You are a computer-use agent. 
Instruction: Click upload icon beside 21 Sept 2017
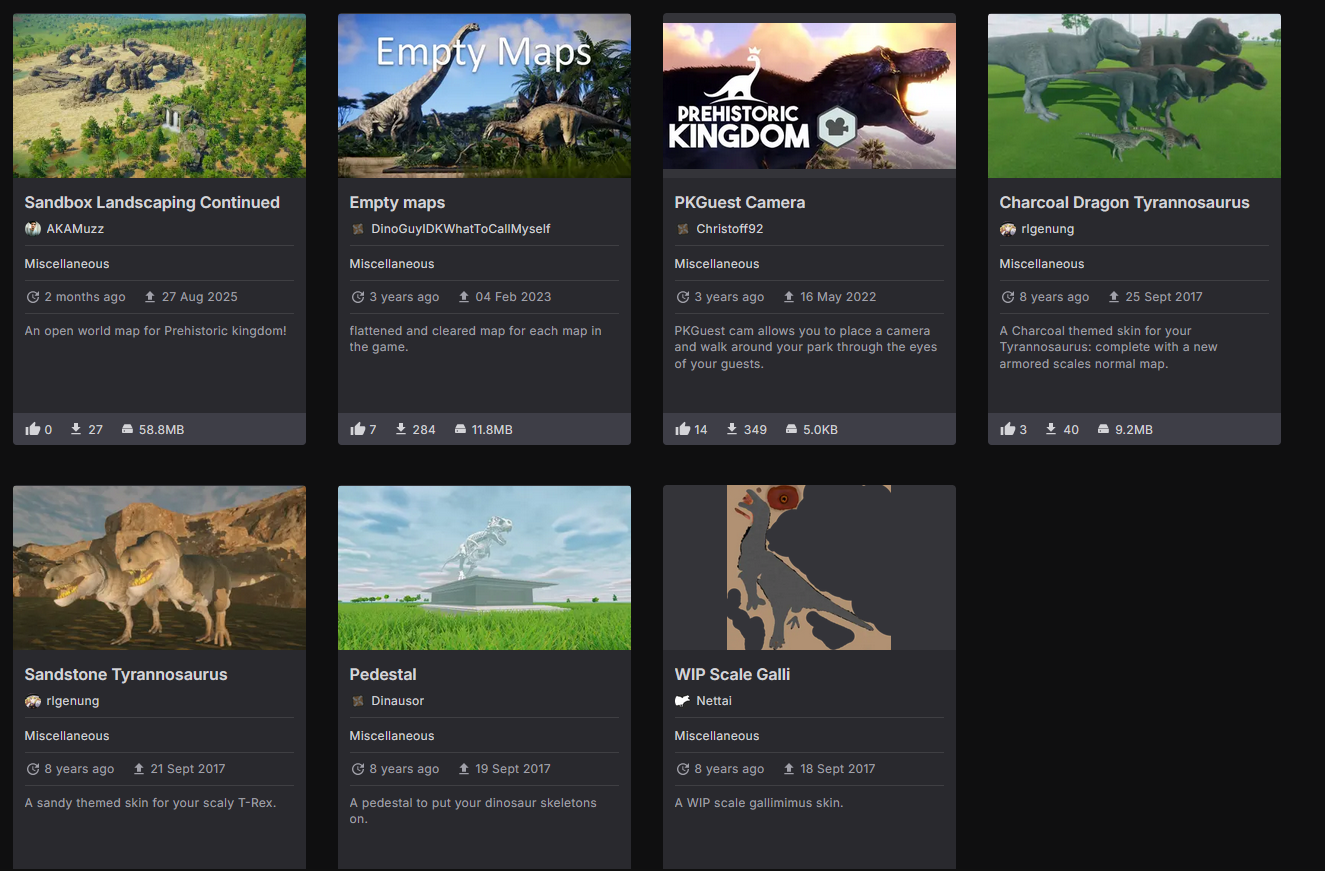pyautogui.click(x=139, y=769)
